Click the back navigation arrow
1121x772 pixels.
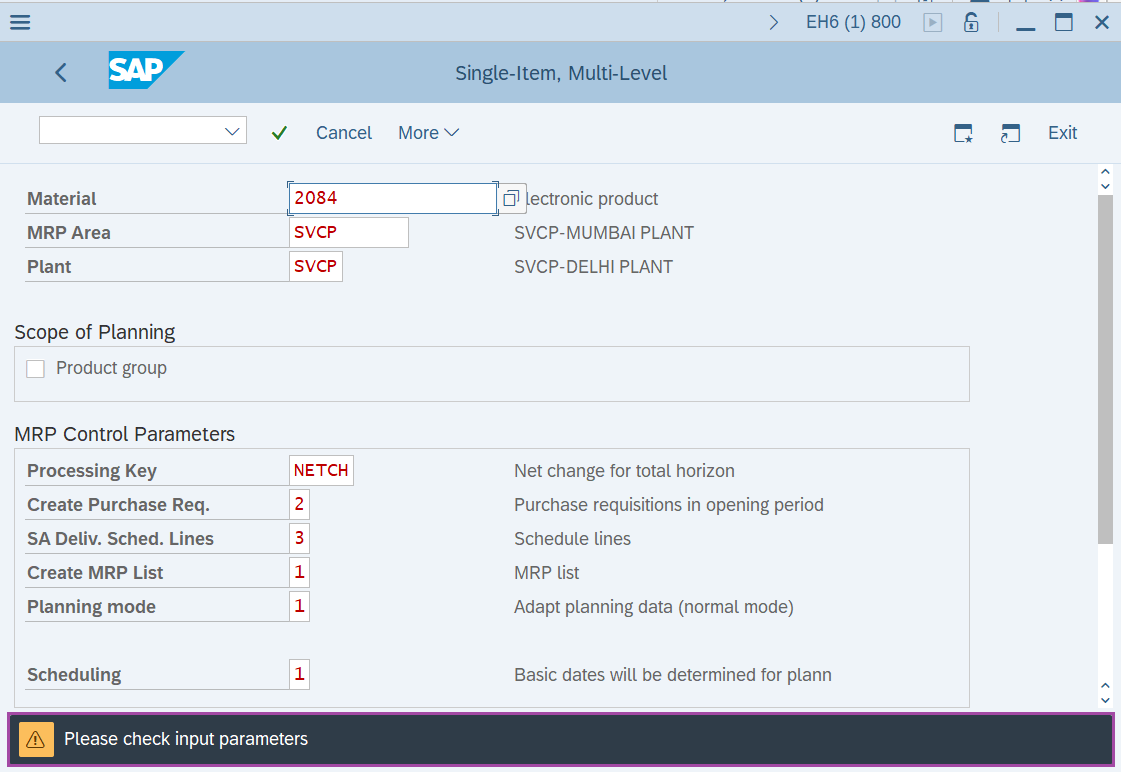pos(60,72)
